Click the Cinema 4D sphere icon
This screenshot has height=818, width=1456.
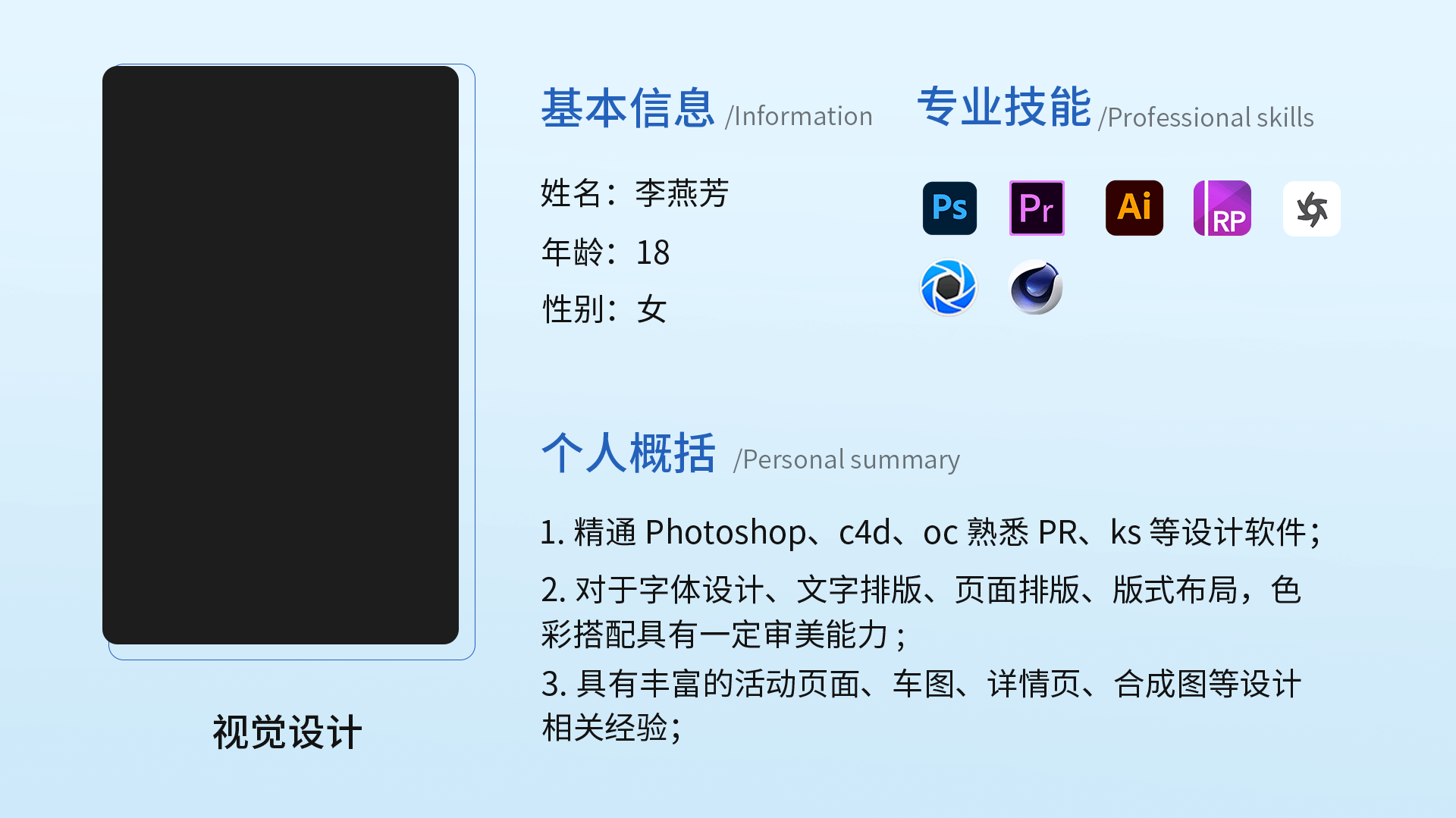1036,287
